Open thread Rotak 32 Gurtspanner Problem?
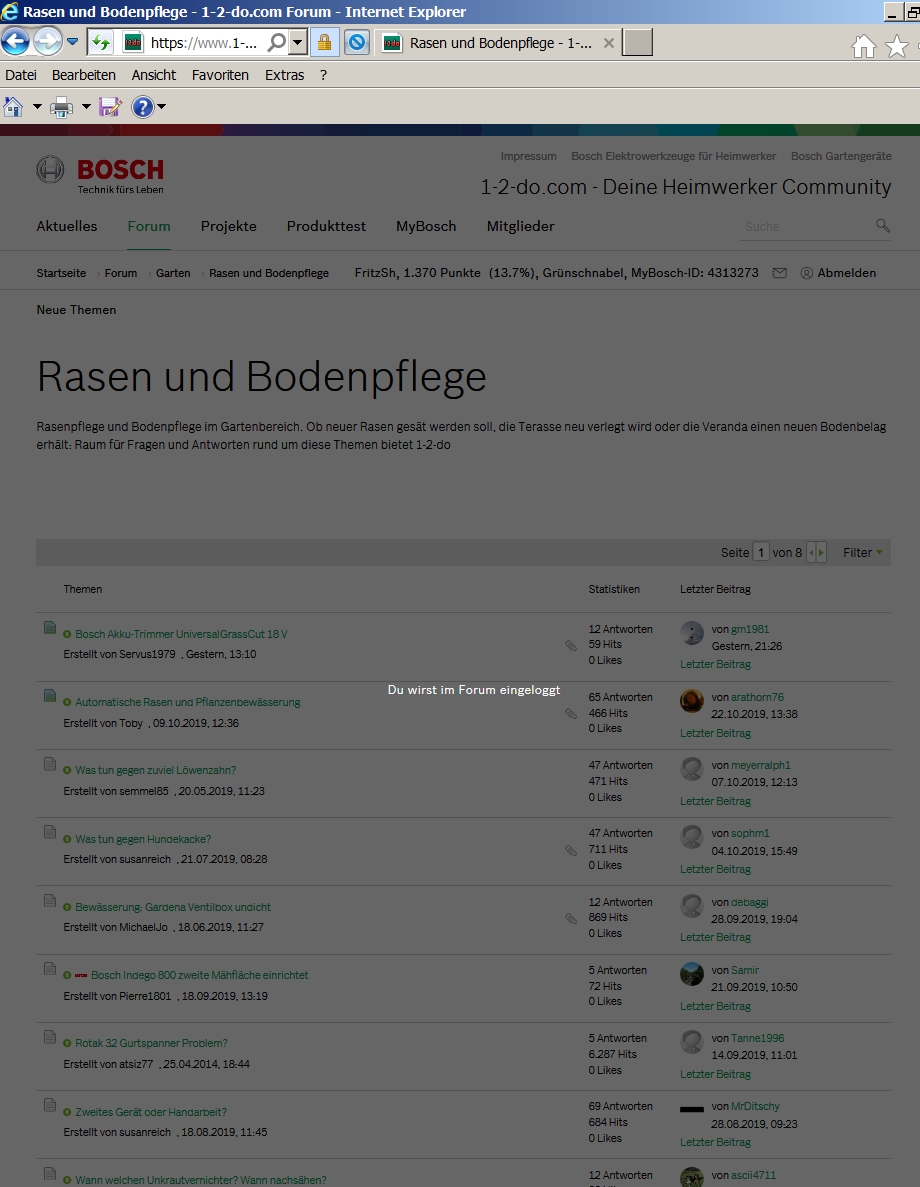 pos(151,1043)
